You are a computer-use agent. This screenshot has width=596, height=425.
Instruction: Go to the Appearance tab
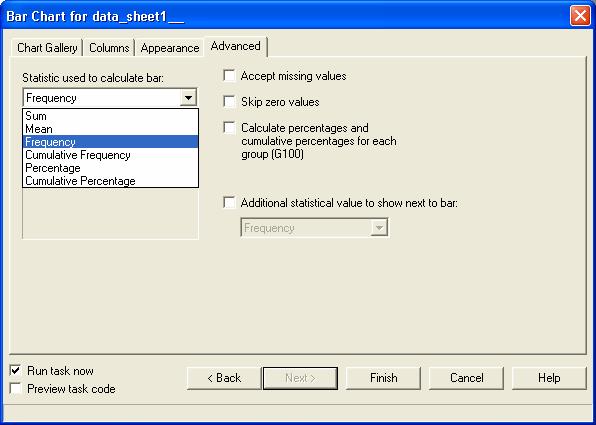pyautogui.click(x=170, y=48)
